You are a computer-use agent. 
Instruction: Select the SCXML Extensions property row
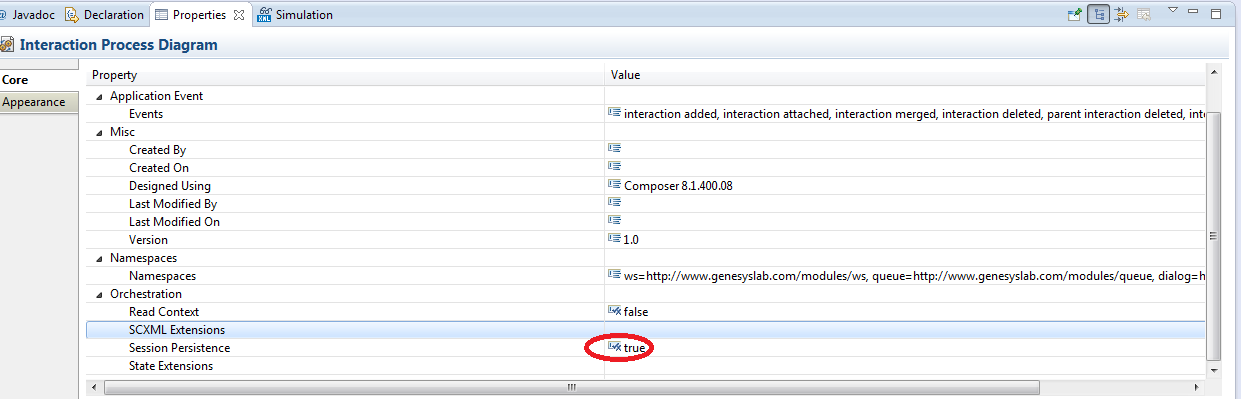pos(645,330)
